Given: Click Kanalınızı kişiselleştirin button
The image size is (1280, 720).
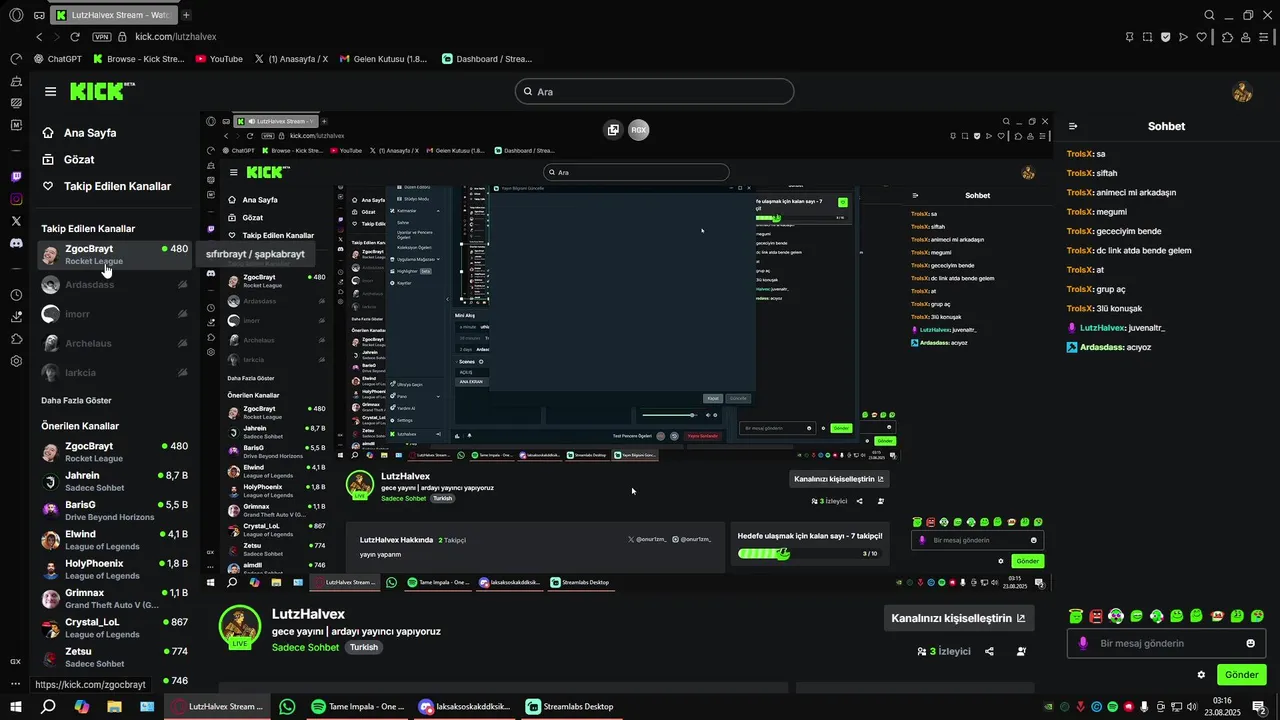Looking at the screenshot, I should coord(959,618).
